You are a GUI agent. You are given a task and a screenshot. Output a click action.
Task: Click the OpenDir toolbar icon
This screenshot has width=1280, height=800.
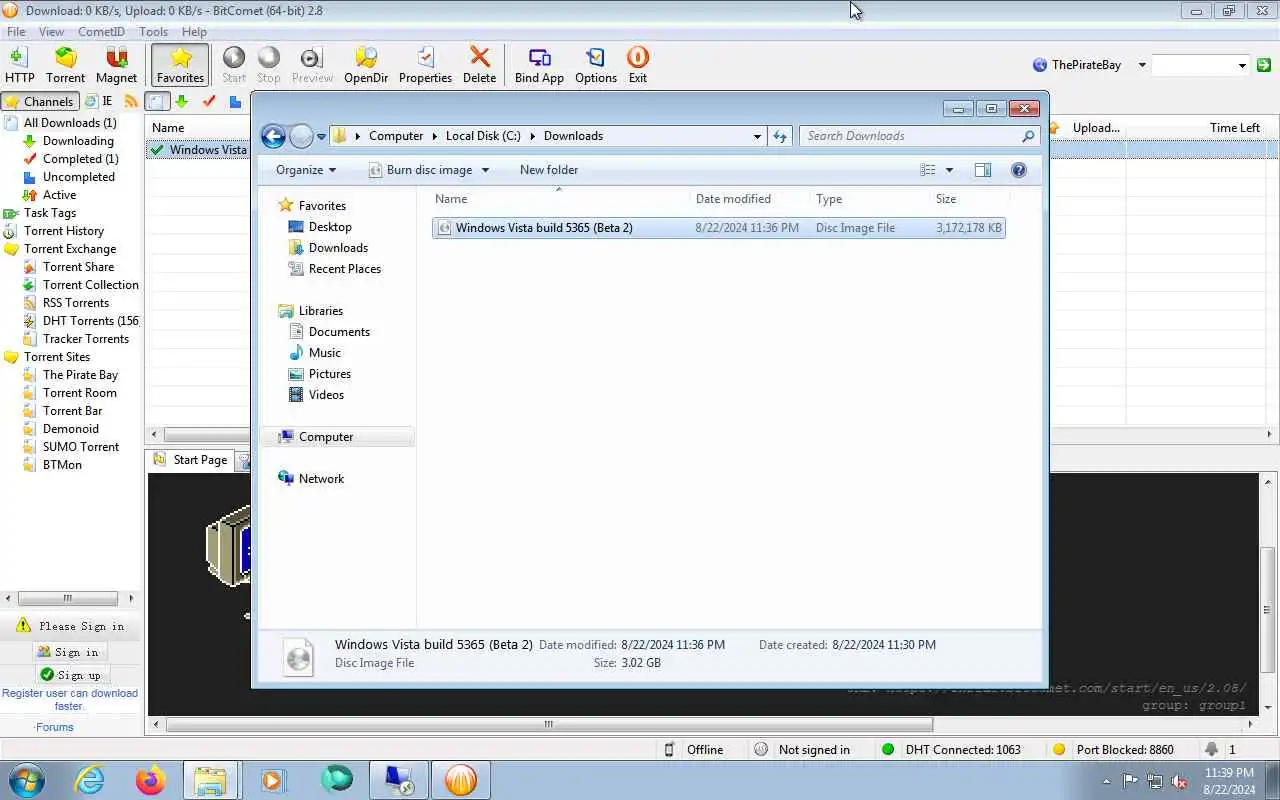click(x=366, y=65)
